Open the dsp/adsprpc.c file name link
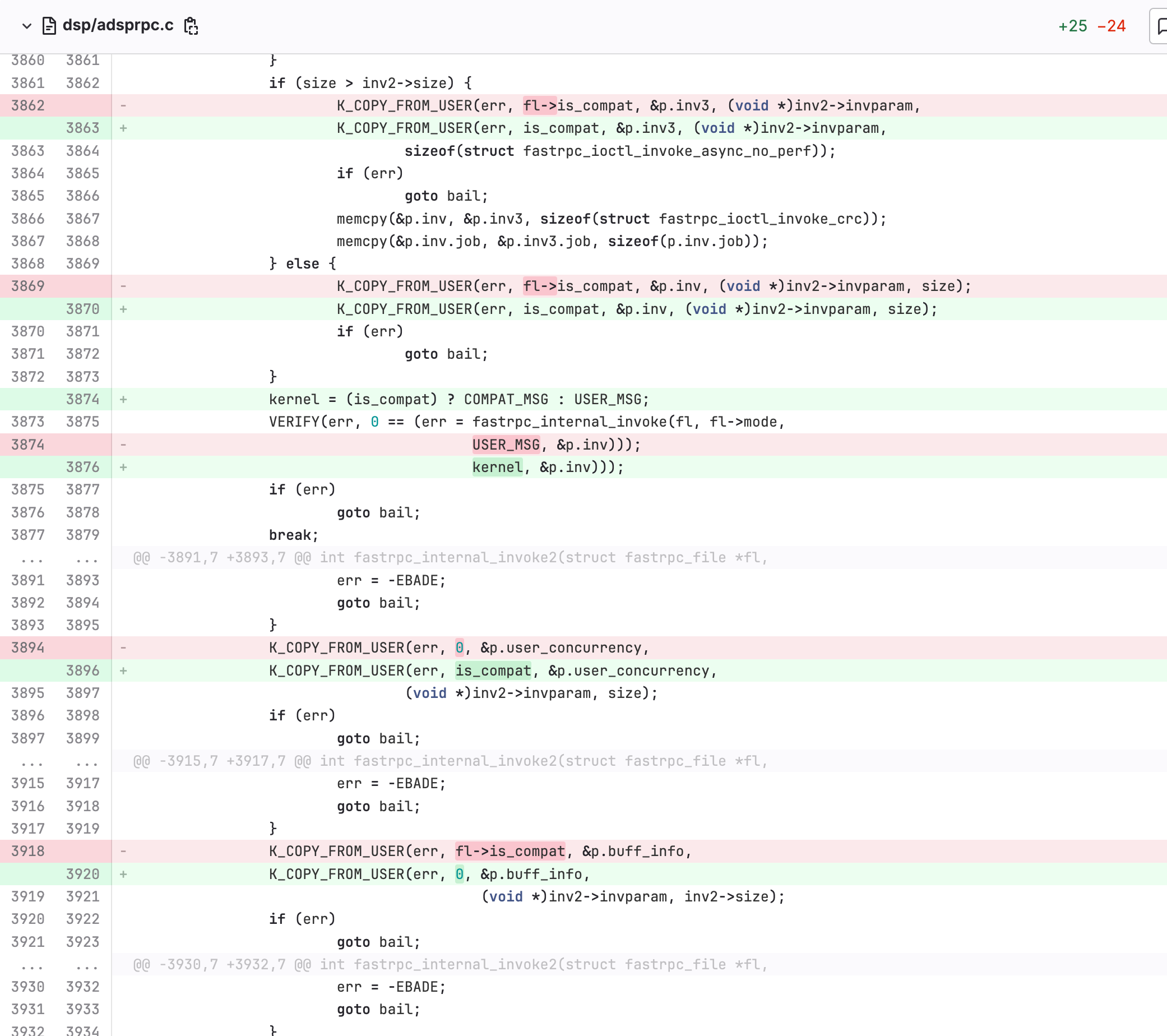The width and height of the screenshot is (1167, 1036). coord(118,25)
